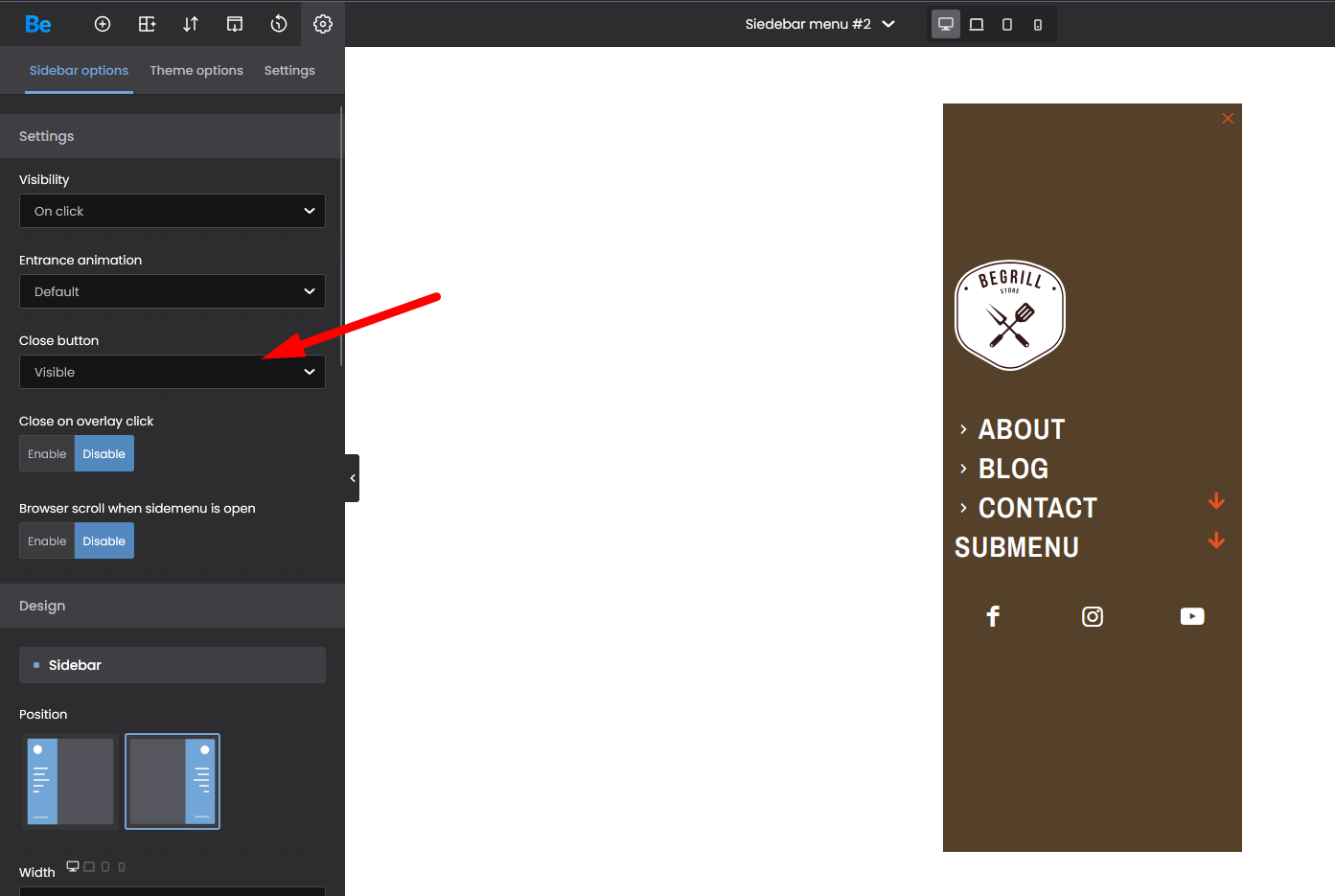Enable browser scroll when sidemenu open
1335x896 pixels.
[x=47, y=540]
